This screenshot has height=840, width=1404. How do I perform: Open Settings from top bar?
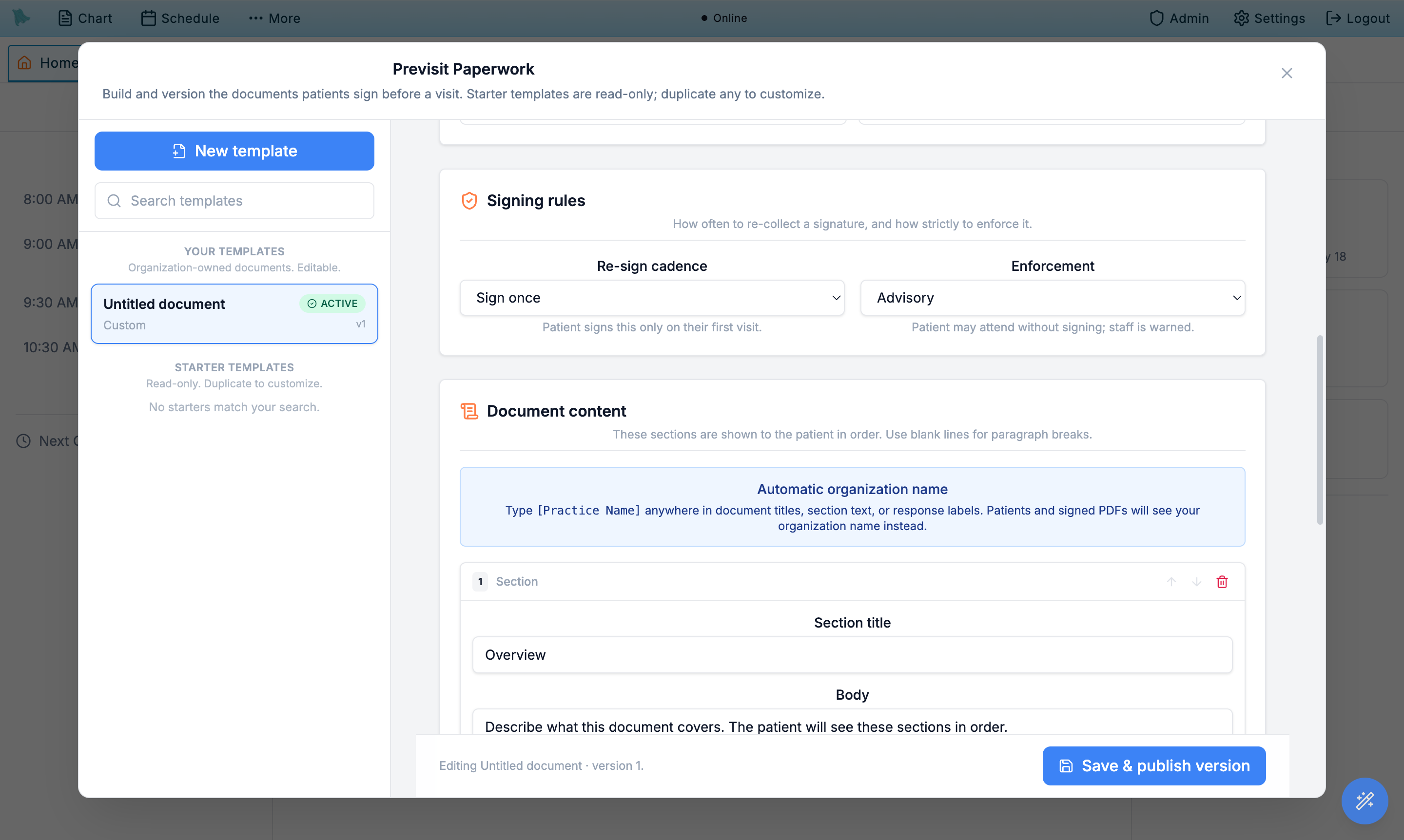click(x=1269, y=18)
